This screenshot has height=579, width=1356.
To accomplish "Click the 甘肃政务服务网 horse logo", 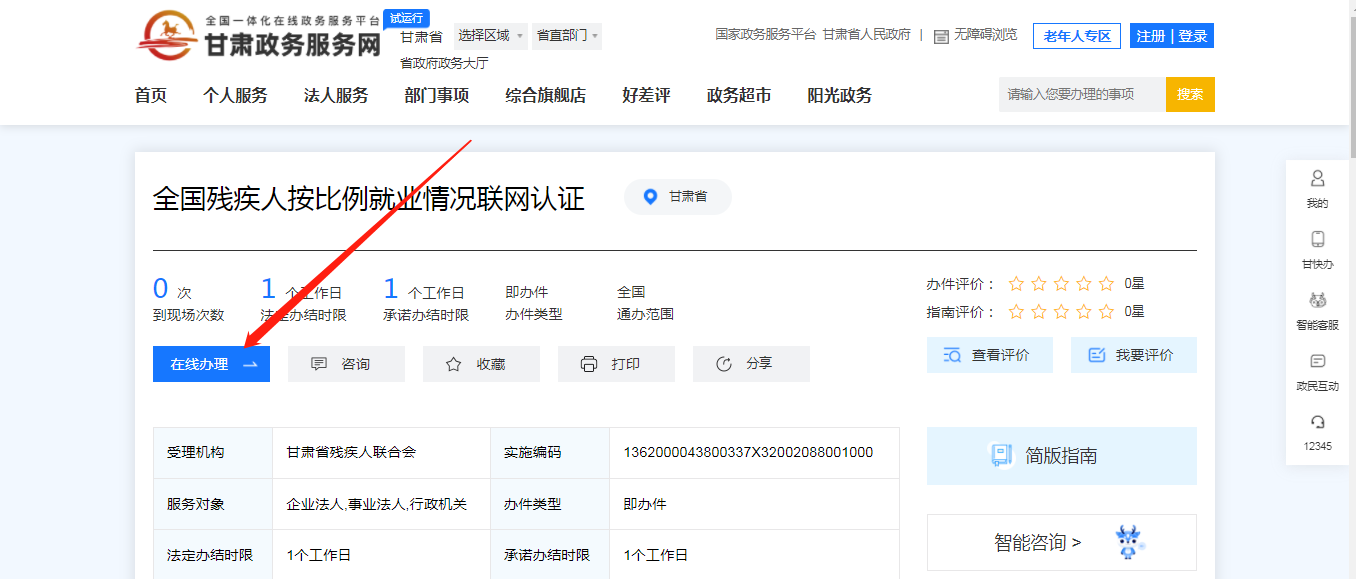I will pyautogui.click(x=166, y=35).
